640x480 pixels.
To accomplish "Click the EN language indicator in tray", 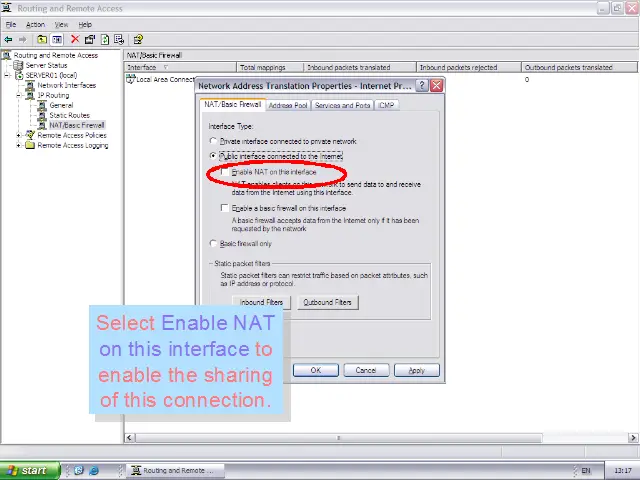I will pos(586,471).
